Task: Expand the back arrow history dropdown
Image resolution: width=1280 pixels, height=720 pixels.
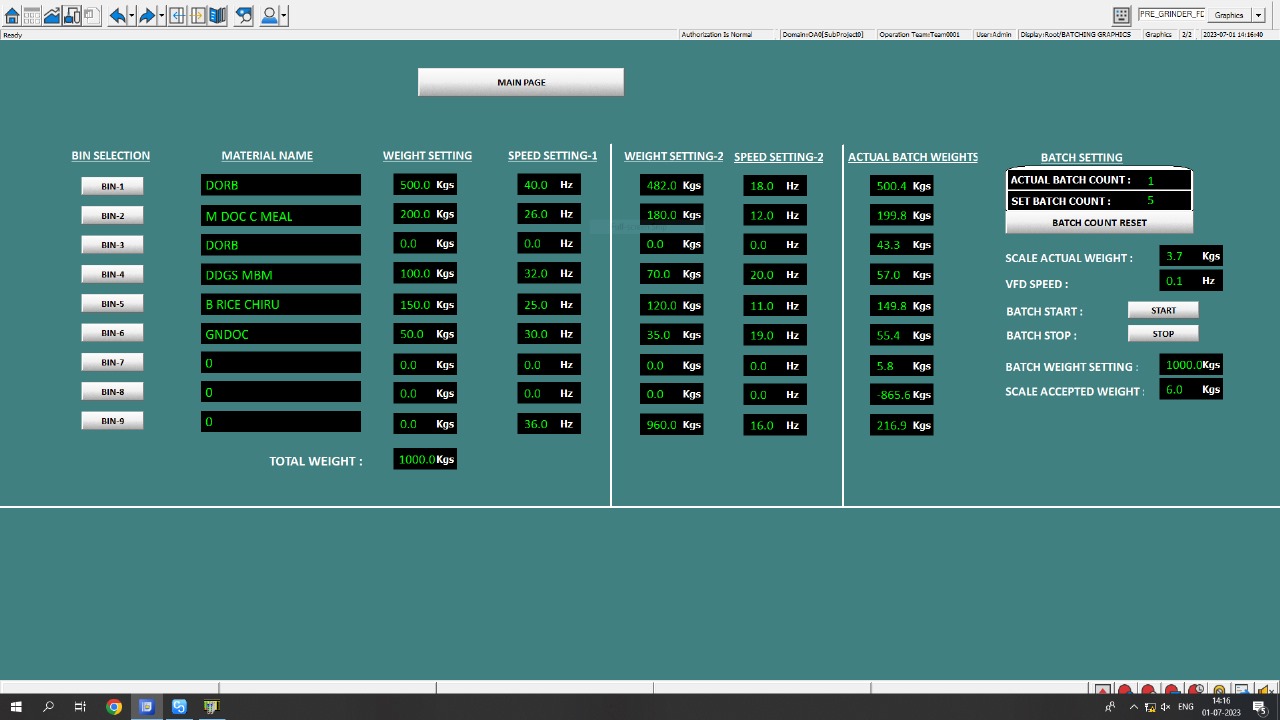Action: 131,15
